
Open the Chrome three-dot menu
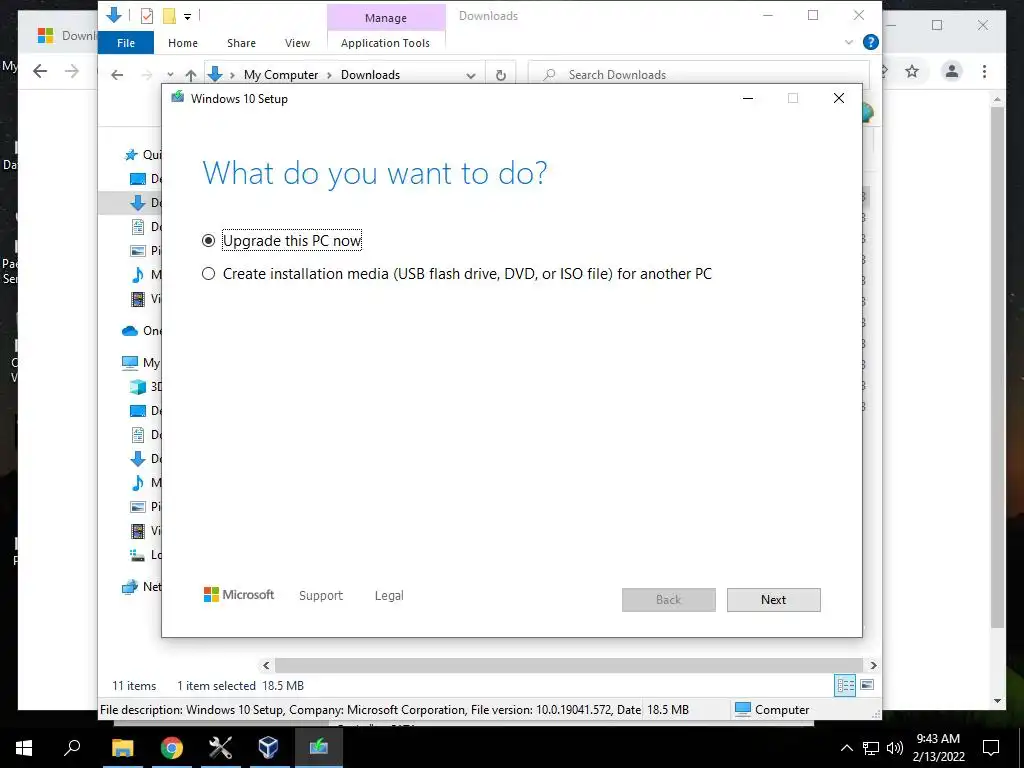point(984,71)
